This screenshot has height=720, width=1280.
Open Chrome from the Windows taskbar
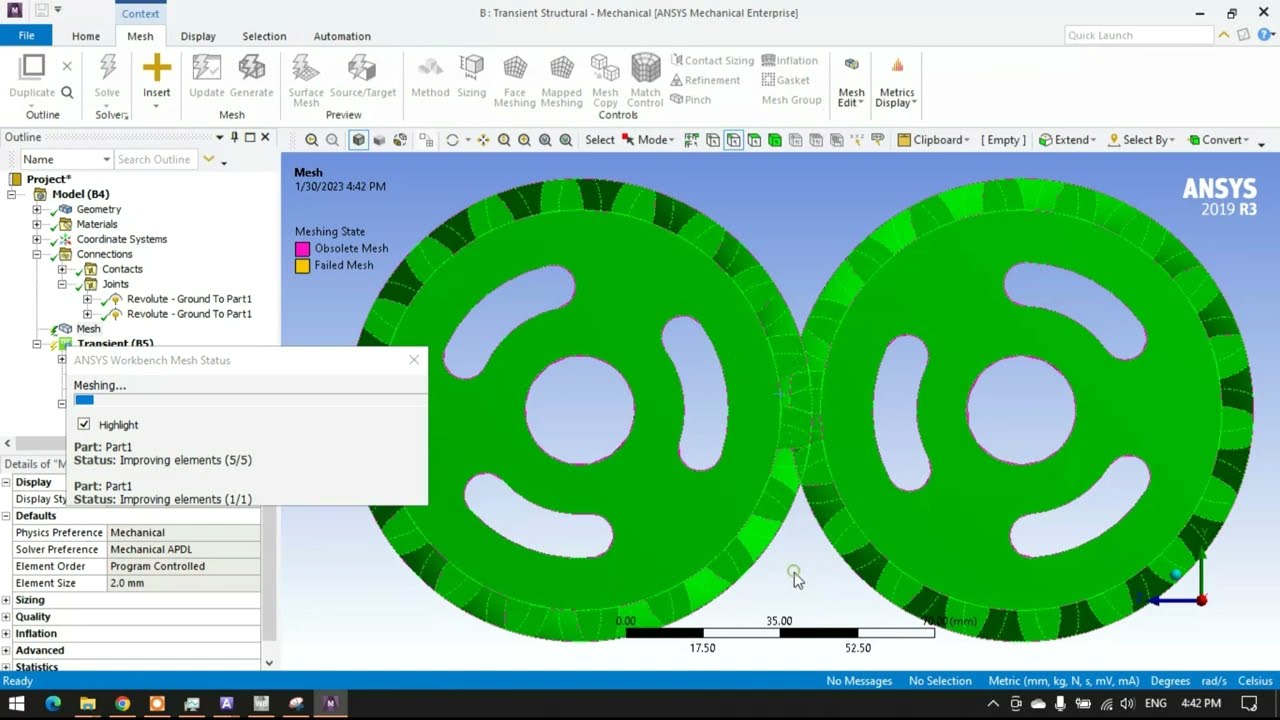tap(122, 703)
